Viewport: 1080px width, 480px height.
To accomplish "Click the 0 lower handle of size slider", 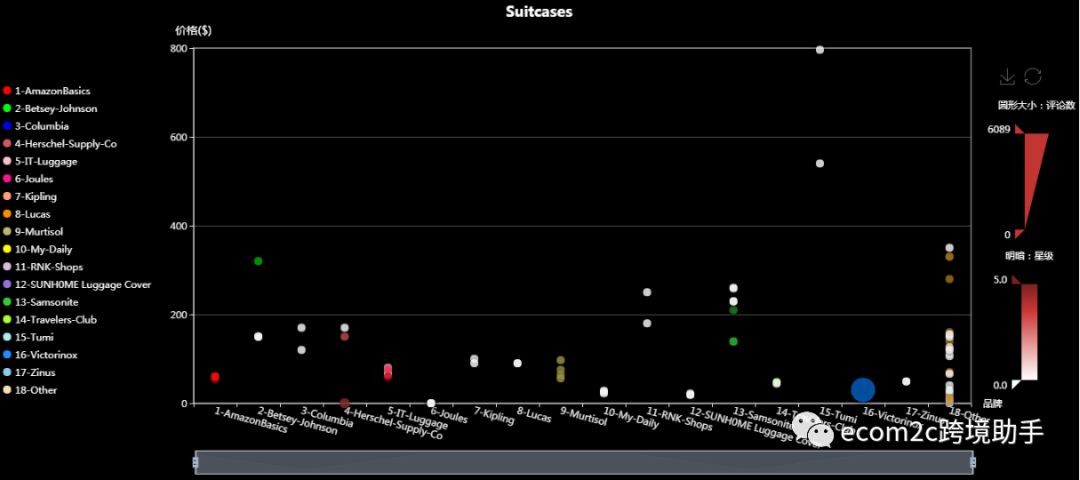I will point(1019,234).
